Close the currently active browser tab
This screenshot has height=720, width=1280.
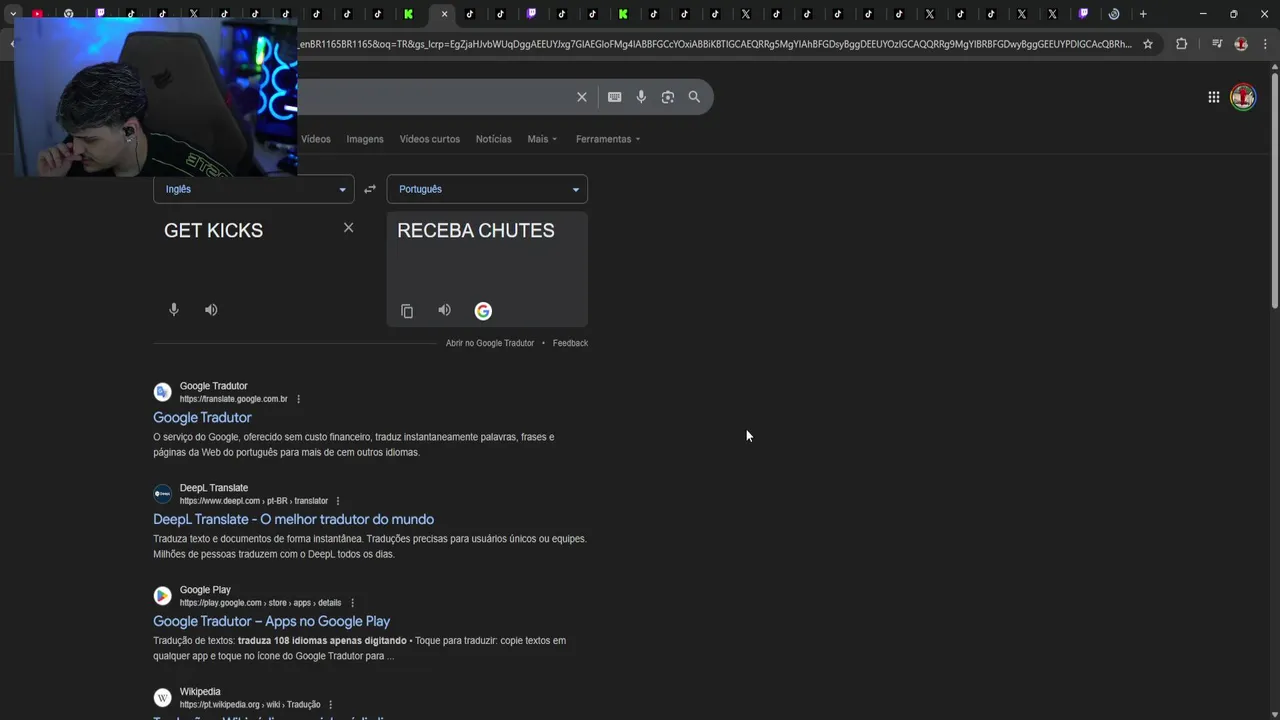pos(444,14)
